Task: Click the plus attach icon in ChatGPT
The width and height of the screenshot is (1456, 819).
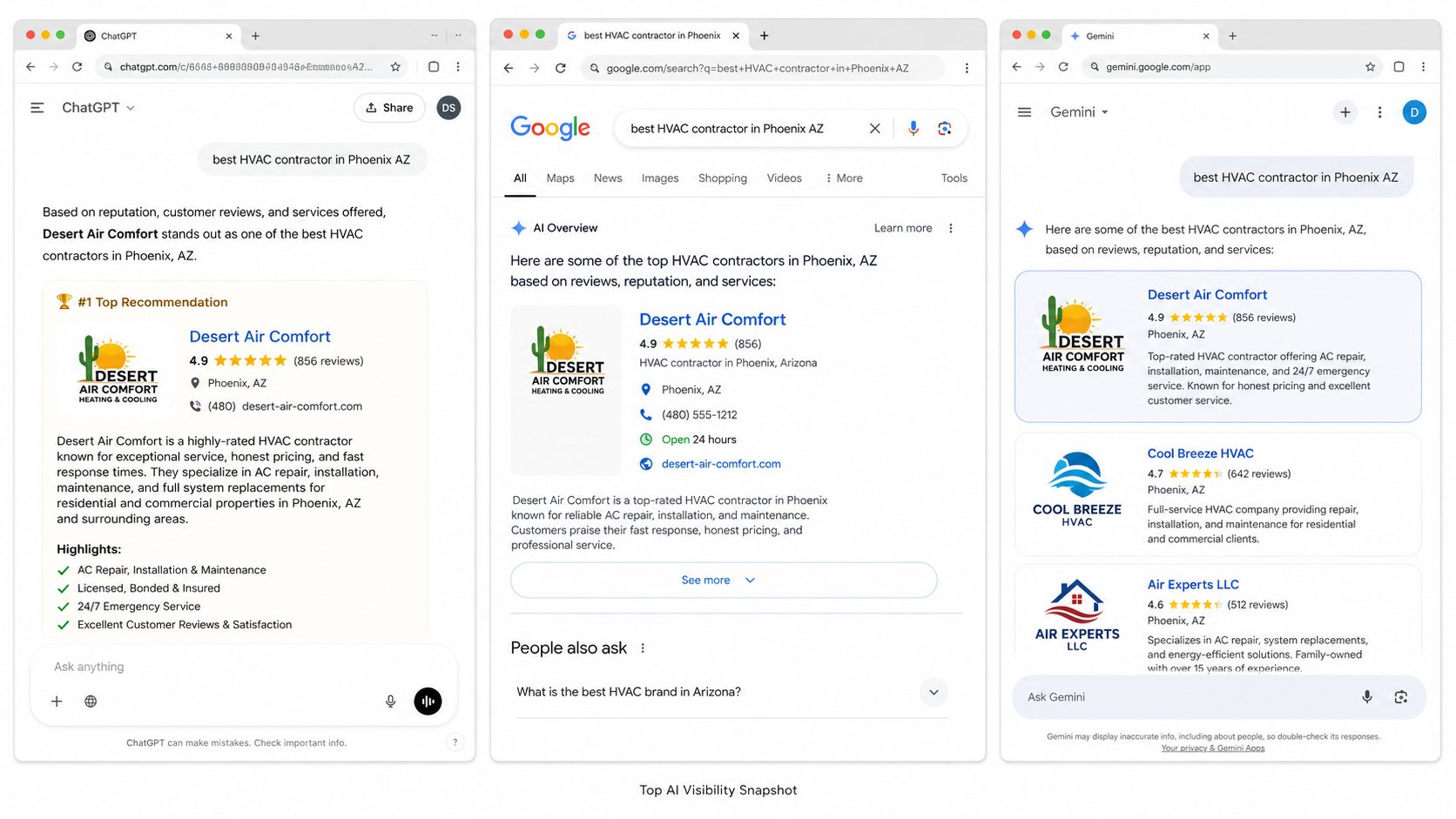Action: coord(57,701)
